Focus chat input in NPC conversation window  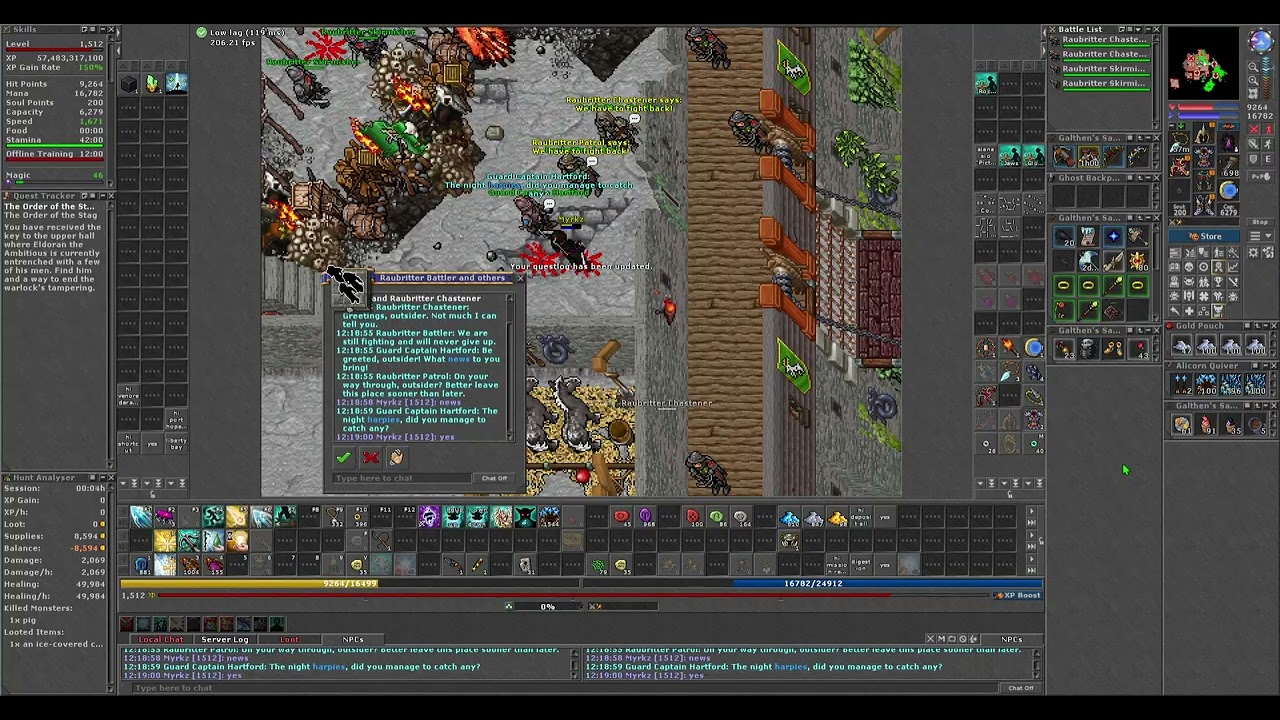point(402,478)
